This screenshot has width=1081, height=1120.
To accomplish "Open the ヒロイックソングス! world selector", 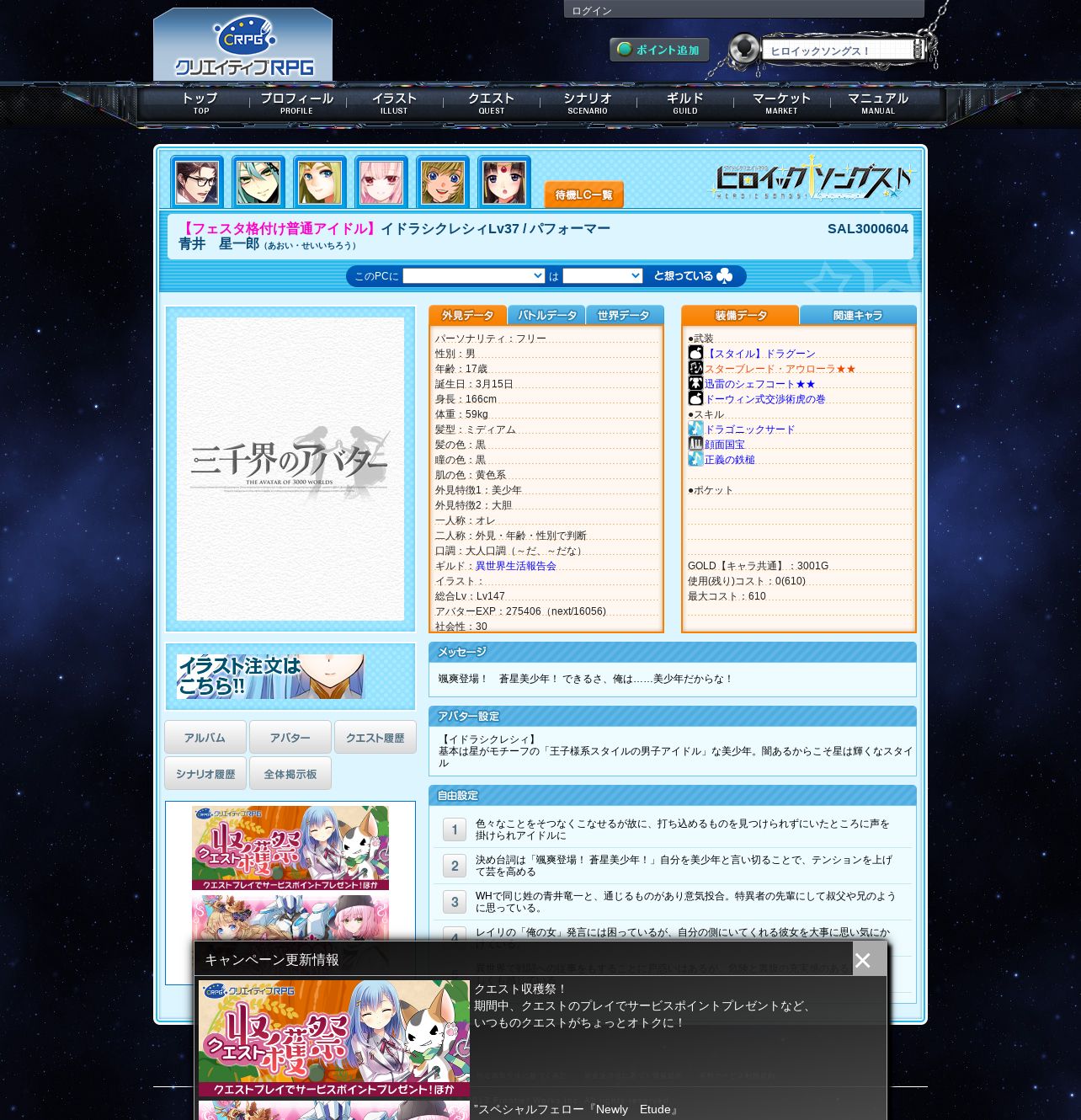I will [844, 51].
